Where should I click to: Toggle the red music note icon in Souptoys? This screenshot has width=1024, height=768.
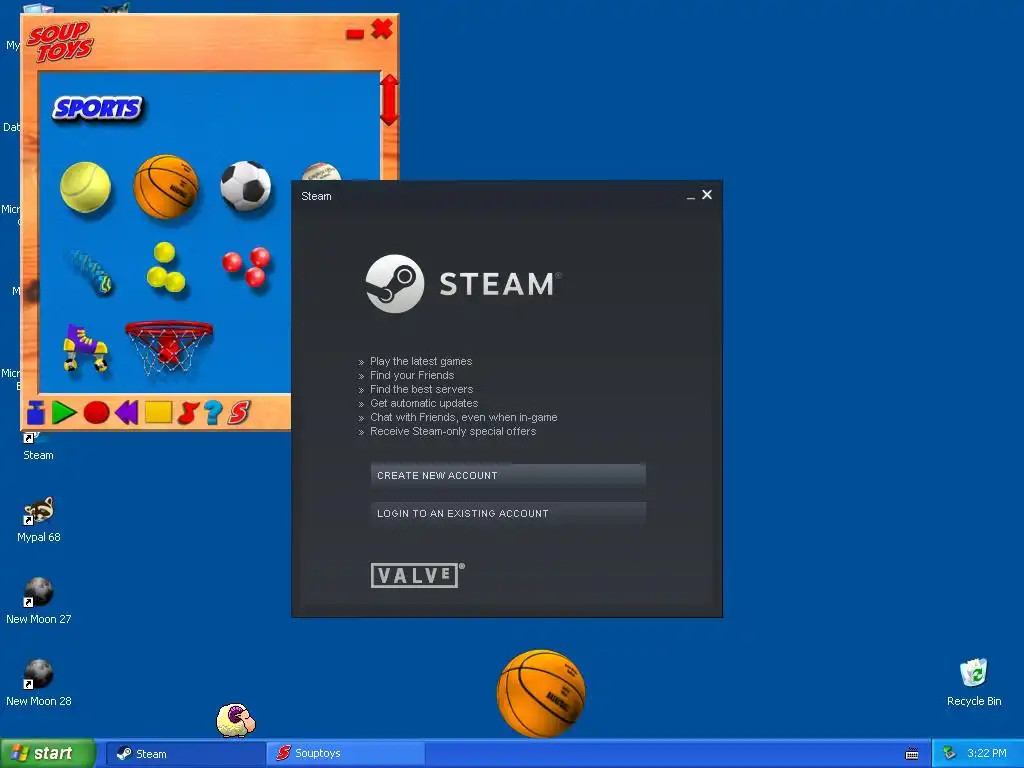[x=187, y=413]
